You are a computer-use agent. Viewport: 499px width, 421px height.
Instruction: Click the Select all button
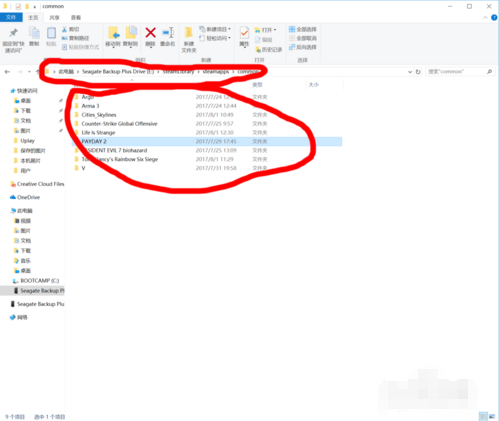pos(303,29)
